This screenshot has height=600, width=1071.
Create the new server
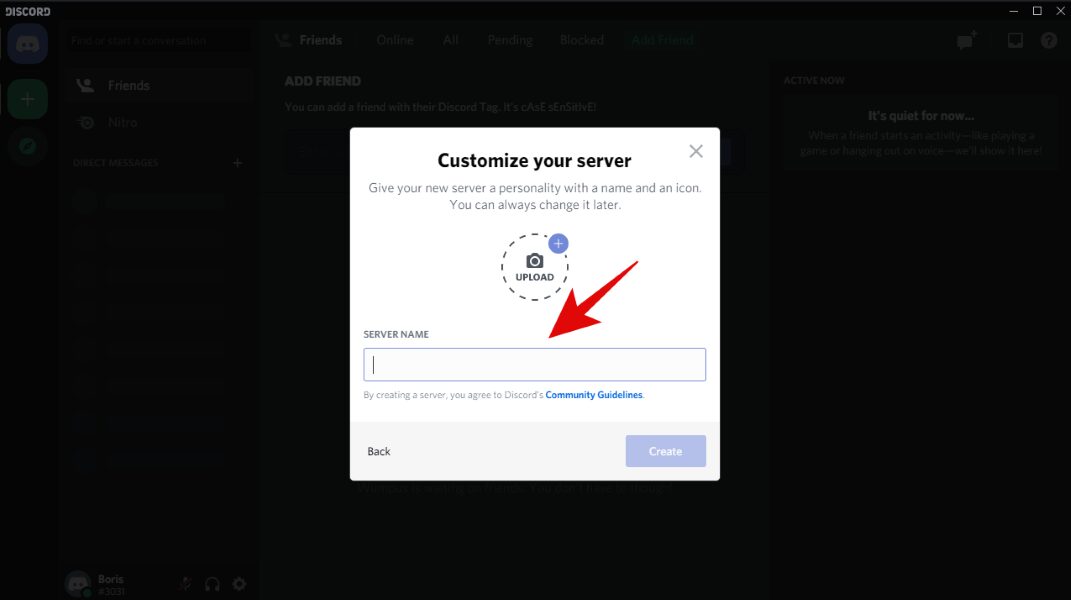tap(665, 451)
